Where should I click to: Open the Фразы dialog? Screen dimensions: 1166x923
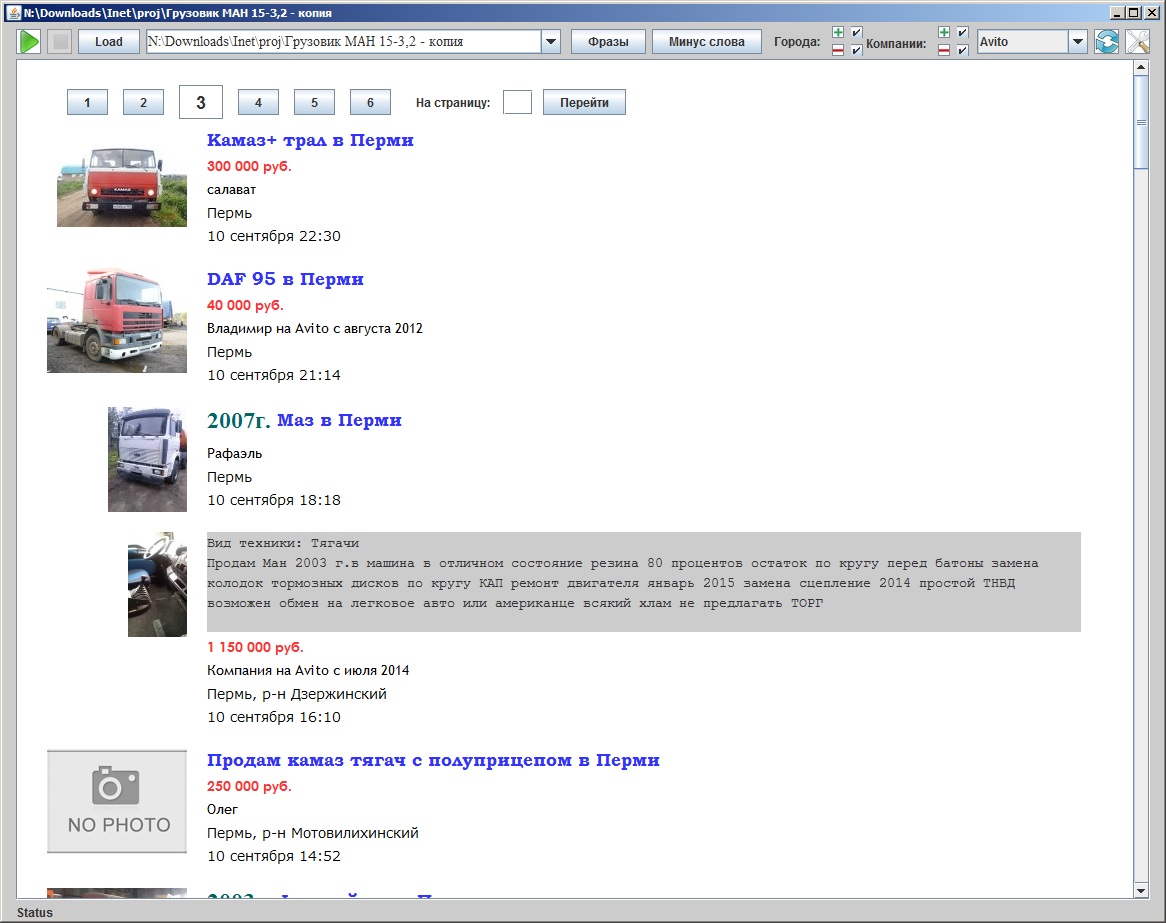tap(608, 42)
